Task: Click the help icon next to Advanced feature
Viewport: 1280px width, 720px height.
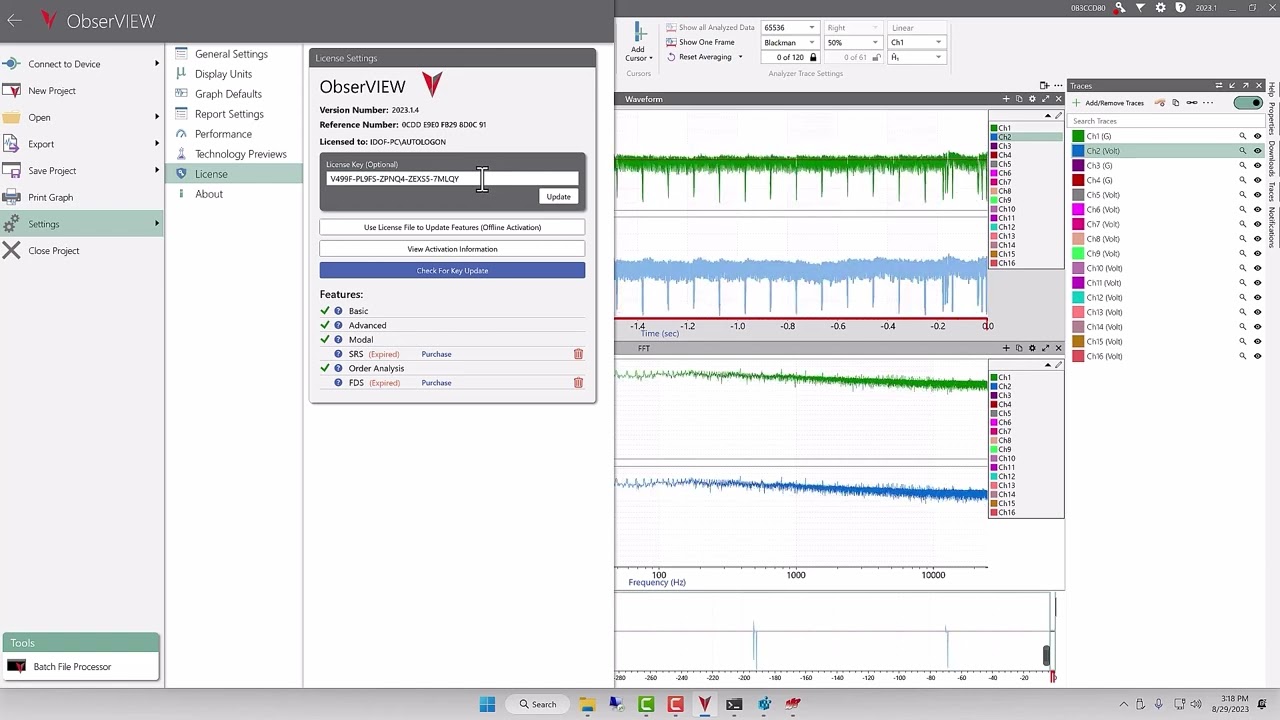Action: point(338,325)
